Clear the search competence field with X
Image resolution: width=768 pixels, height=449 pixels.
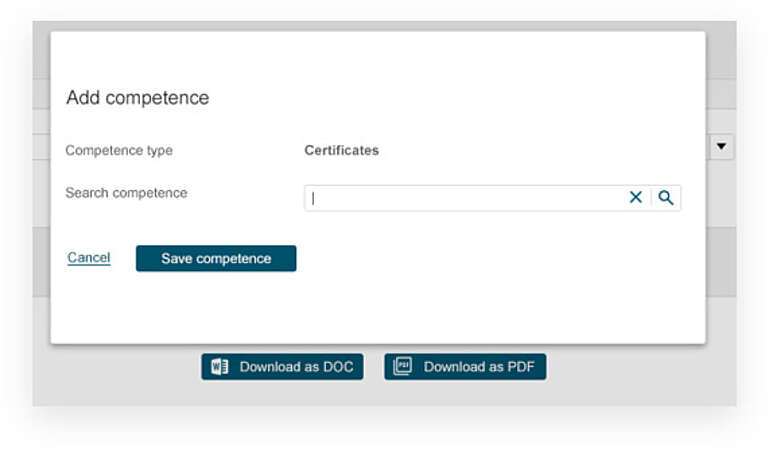coord(635,197)
